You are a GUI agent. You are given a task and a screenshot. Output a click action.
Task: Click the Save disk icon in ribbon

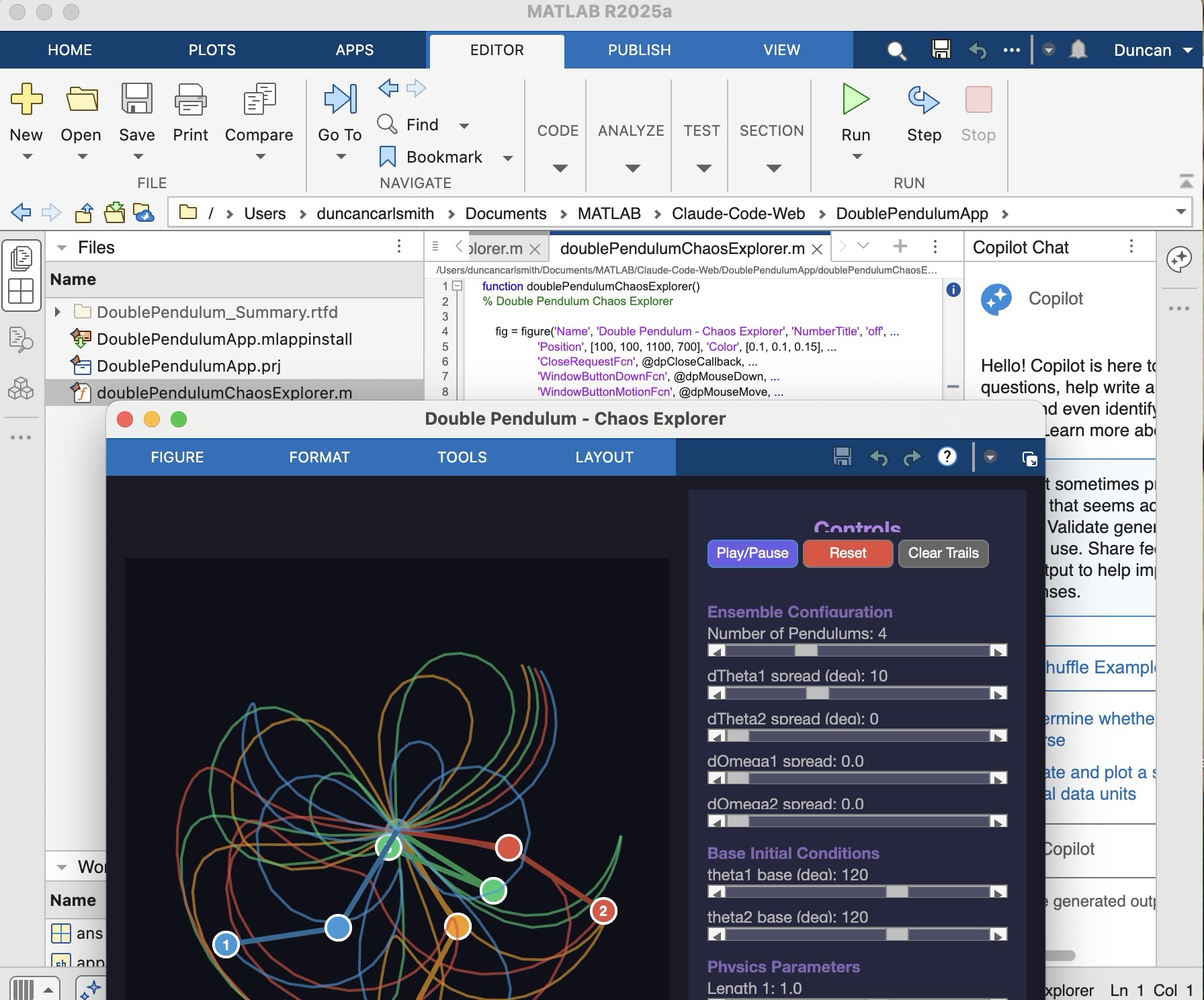(x=137, y=98)
